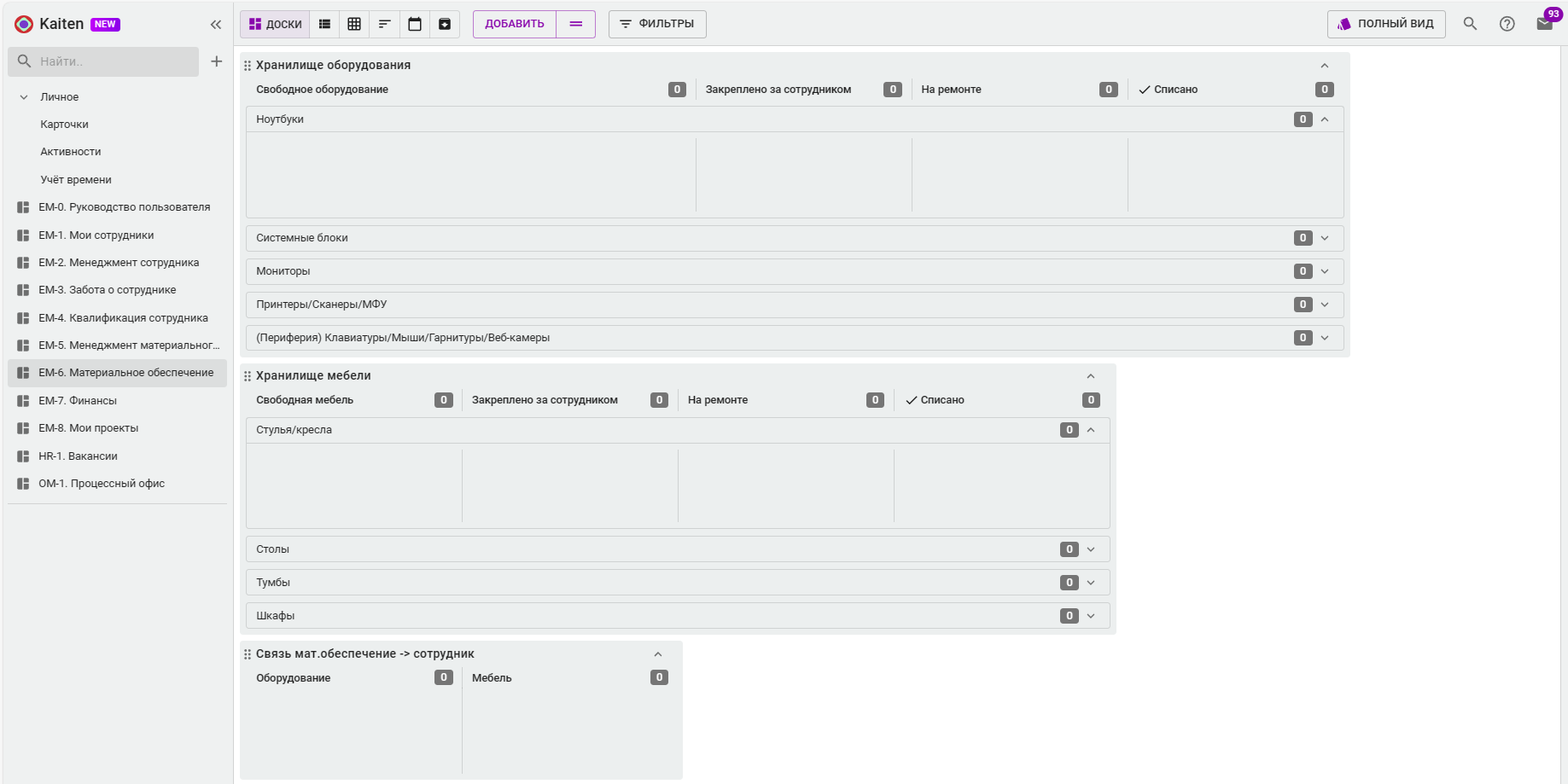This screenshot has height=784, width=1568.
Task: Click board icon beside EM-0. Руководство пользователя
Action: (23, 207)
